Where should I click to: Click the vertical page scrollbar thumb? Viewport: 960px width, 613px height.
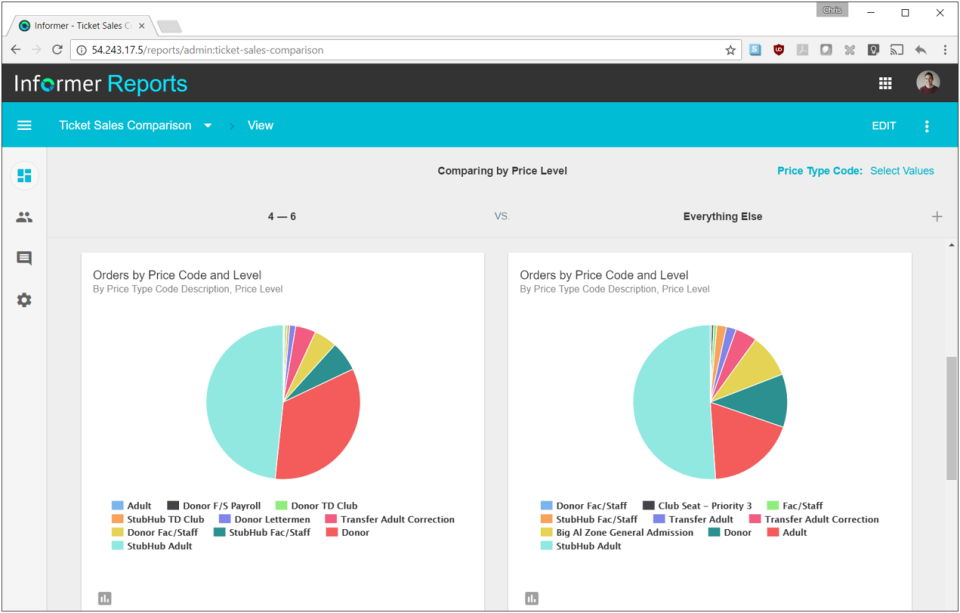[x=951, y=418]
